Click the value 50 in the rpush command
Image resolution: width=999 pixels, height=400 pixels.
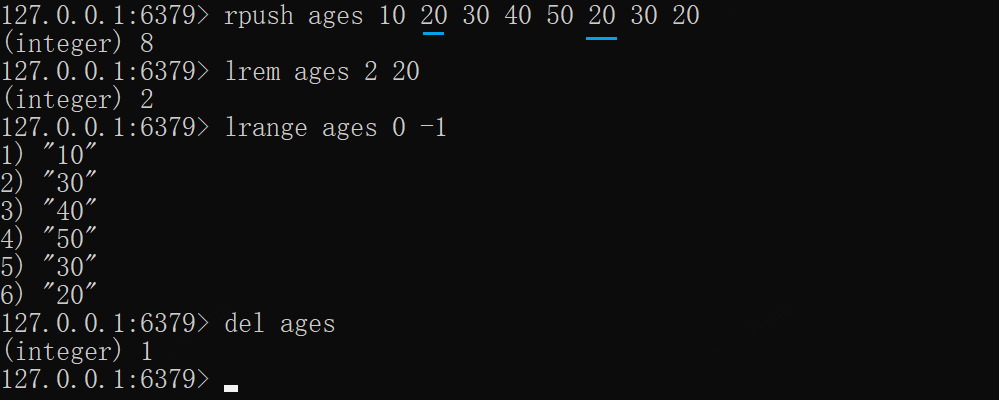[x=560, y=16]
